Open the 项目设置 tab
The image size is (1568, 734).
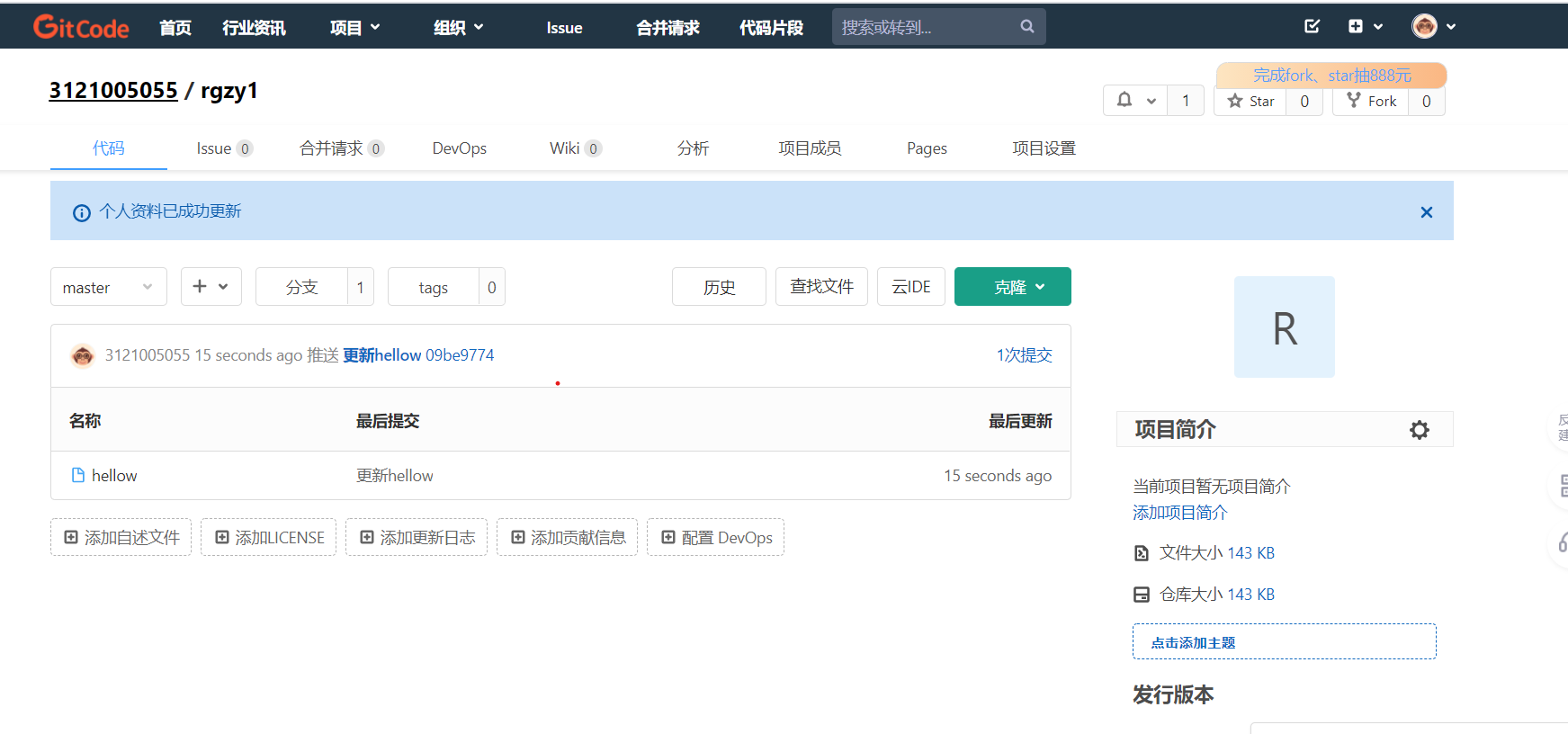click(x=1044, y=148)
